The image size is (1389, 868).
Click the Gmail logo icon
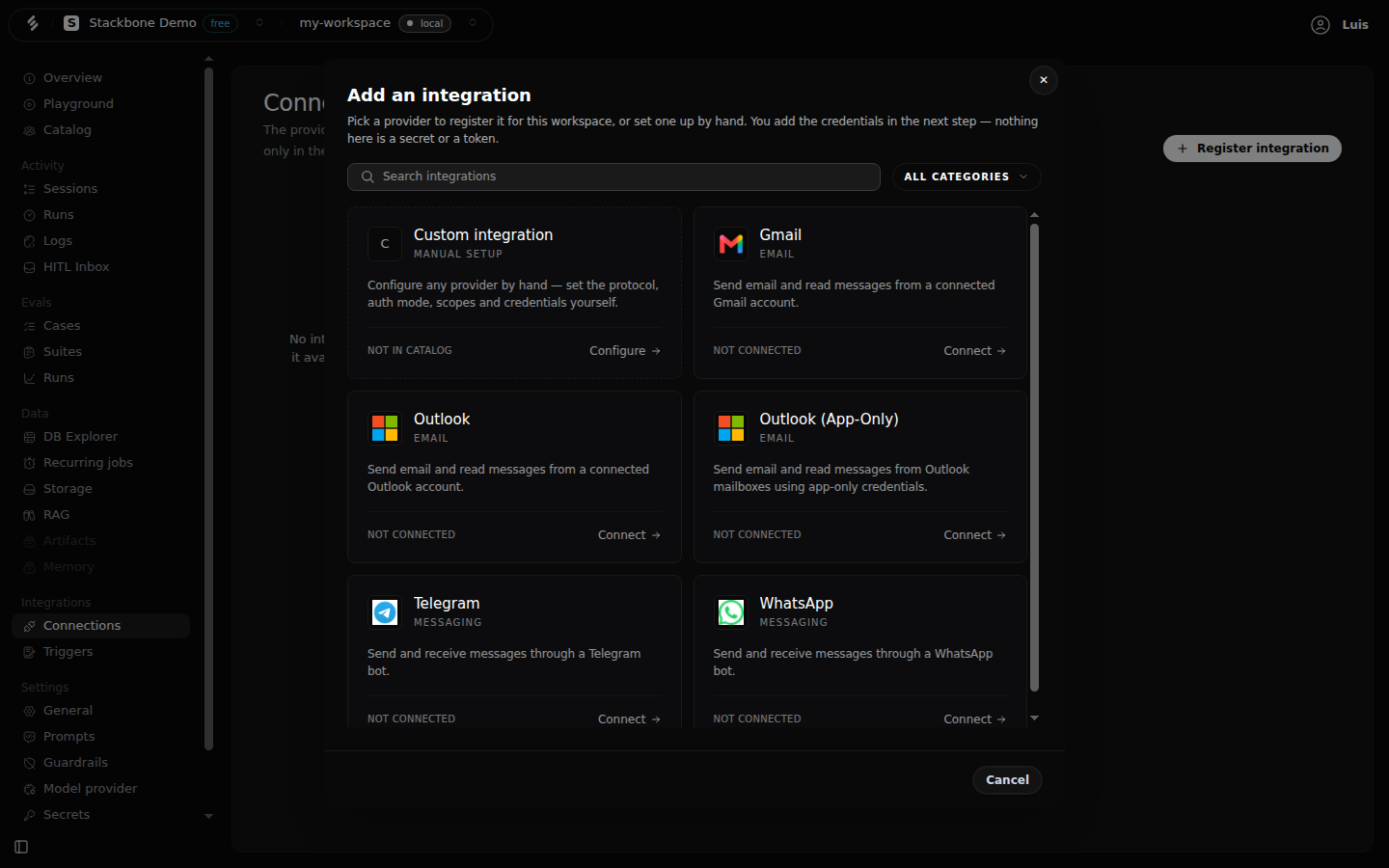pos(731,244)
